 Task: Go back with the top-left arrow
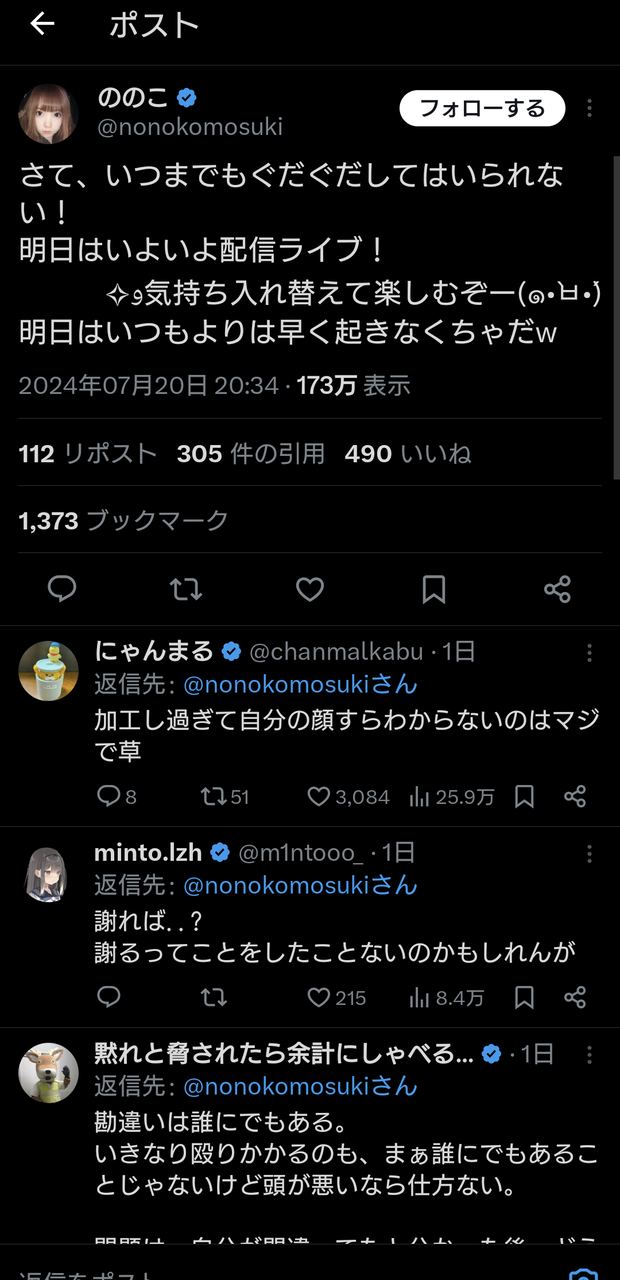42,24
